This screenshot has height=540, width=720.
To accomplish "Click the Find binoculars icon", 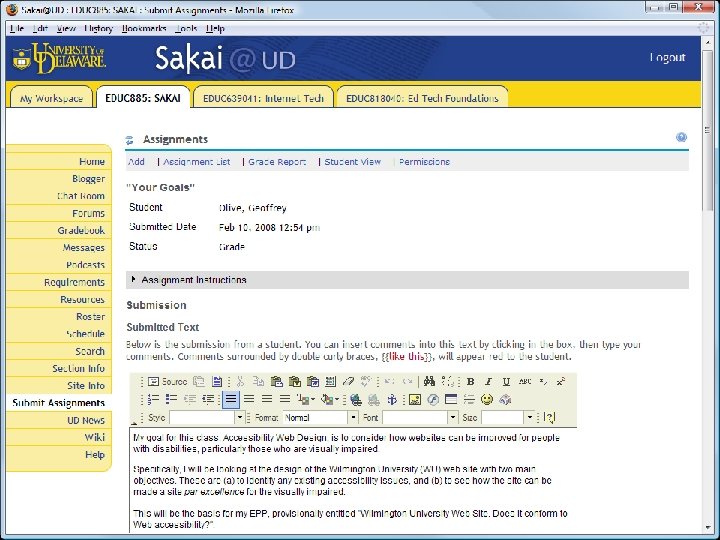I will [x=429, y=382].
